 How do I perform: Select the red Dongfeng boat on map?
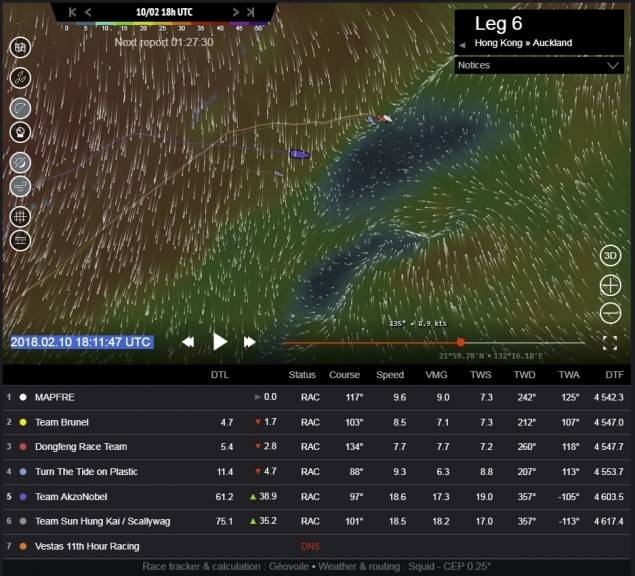(x=381, y=118)
